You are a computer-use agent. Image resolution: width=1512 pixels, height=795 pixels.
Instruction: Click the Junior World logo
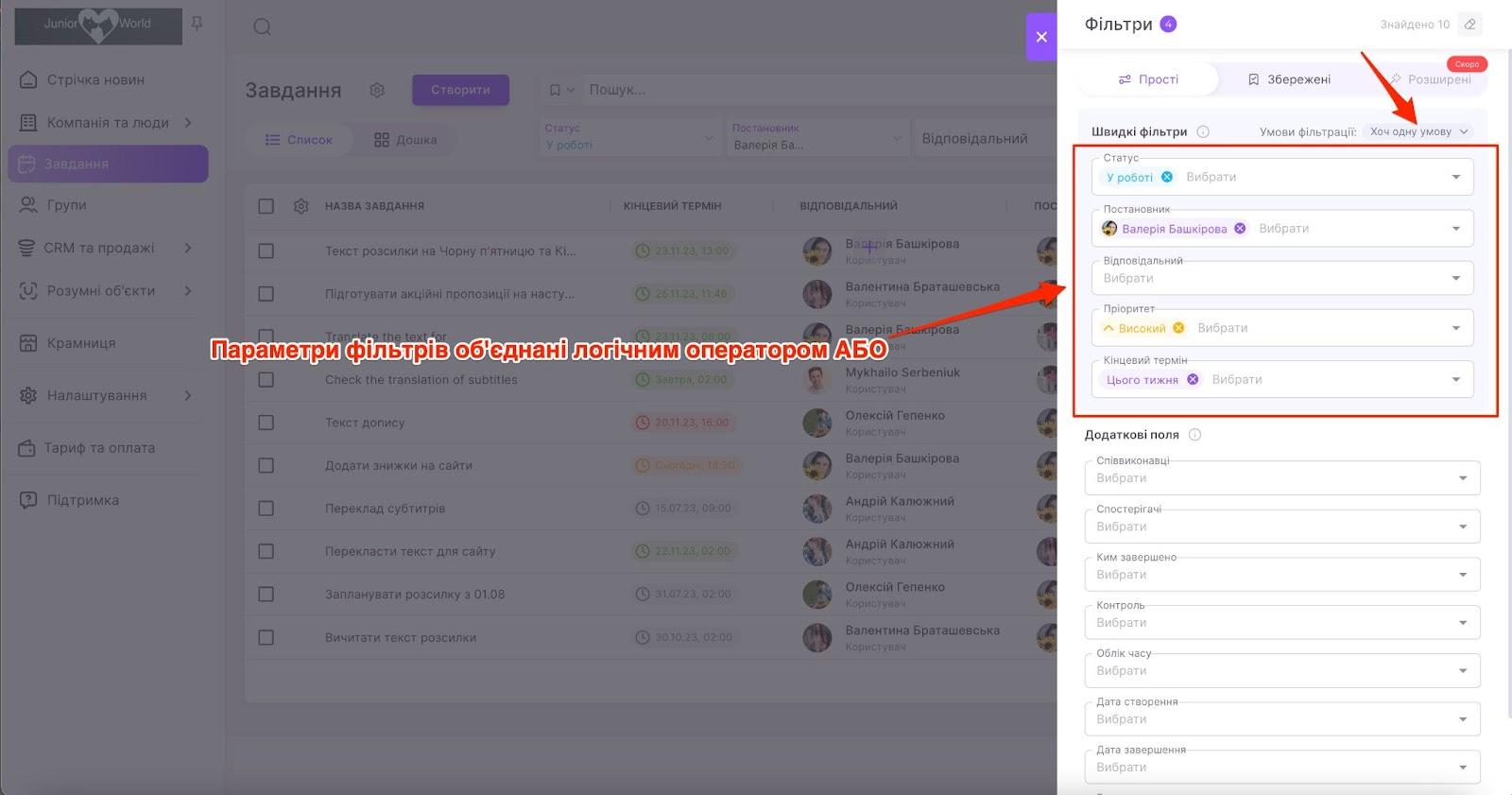point(98,26)
